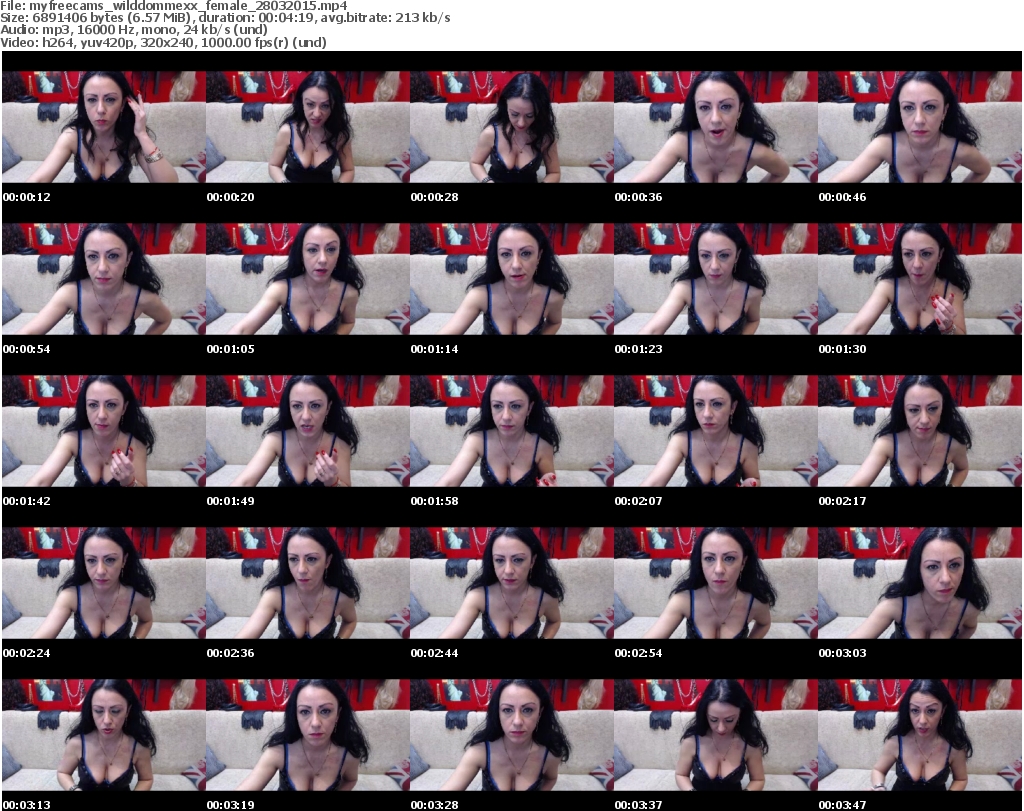Image resolution: width=1024 pixels, height=811 pixels.
Task: View the thumbnail frame at 00:03:47
Action: point(920,735)
